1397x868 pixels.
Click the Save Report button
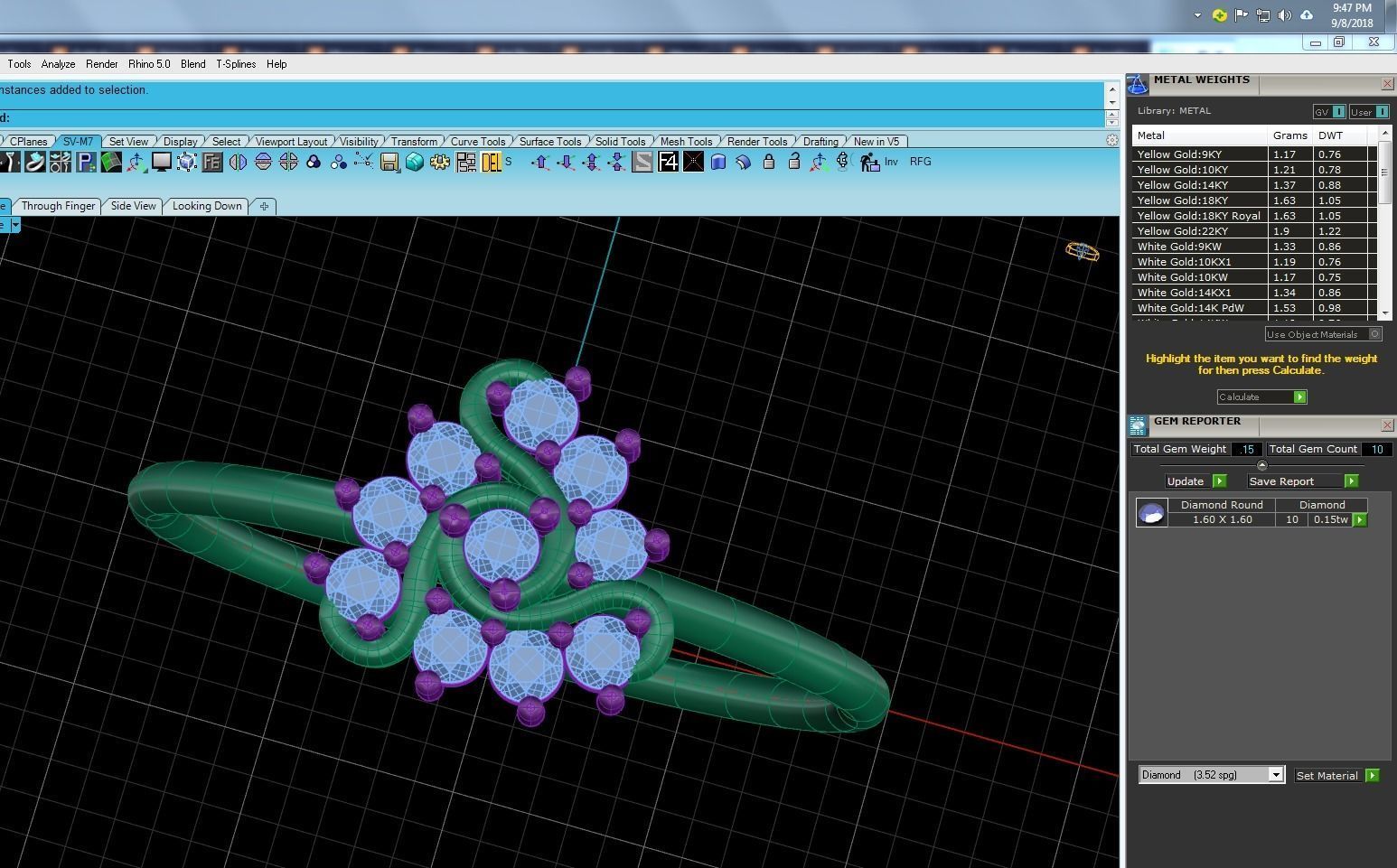[x=1302, y=481]
